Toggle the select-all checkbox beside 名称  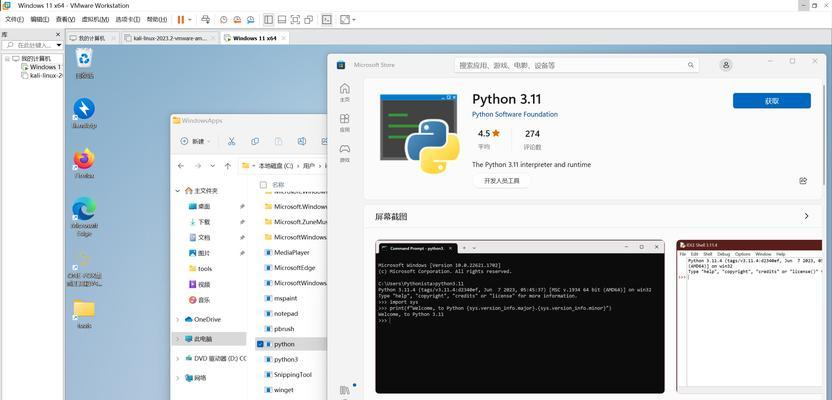coord(263,185)
